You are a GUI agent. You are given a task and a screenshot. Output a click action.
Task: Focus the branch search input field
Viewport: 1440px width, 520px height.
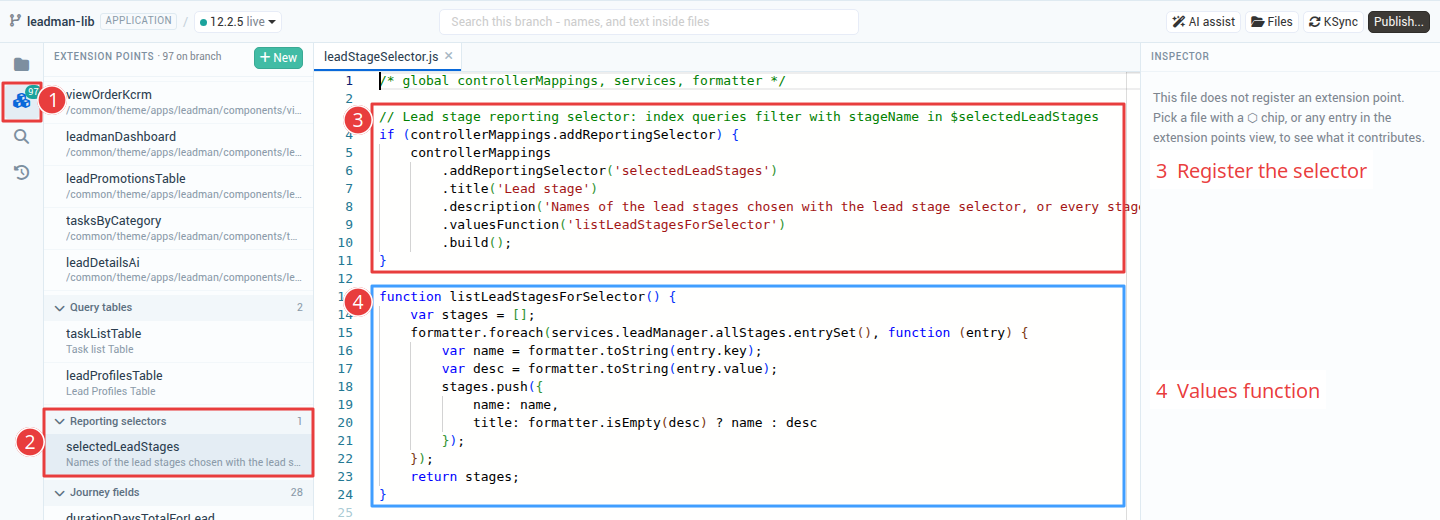(649, 21)
